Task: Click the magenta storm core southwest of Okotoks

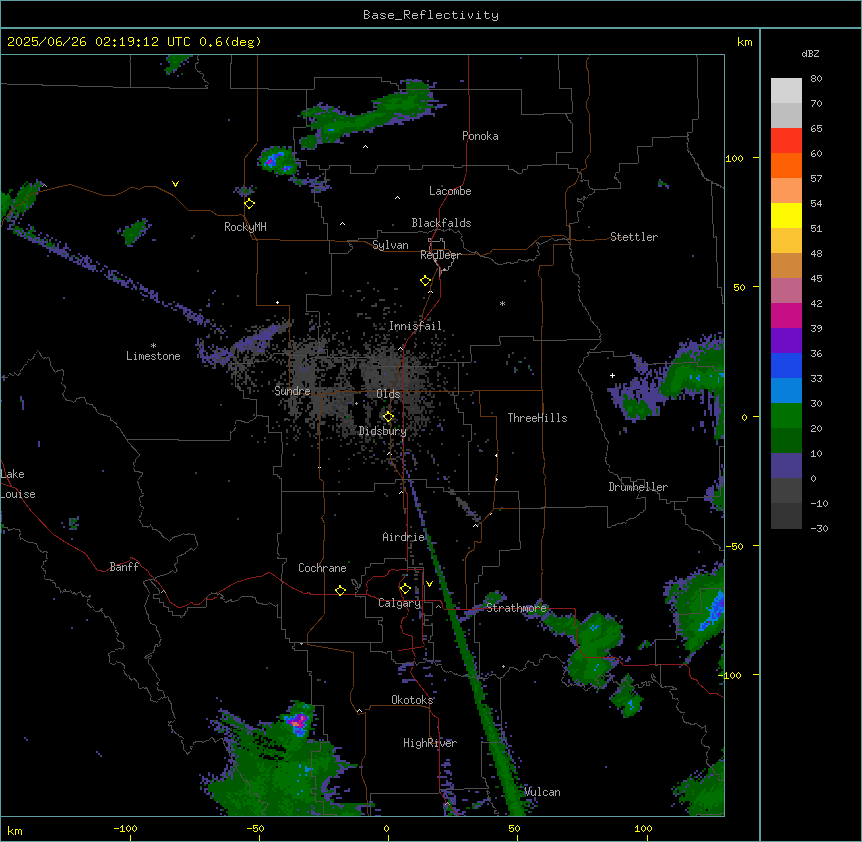Action: 299,722
